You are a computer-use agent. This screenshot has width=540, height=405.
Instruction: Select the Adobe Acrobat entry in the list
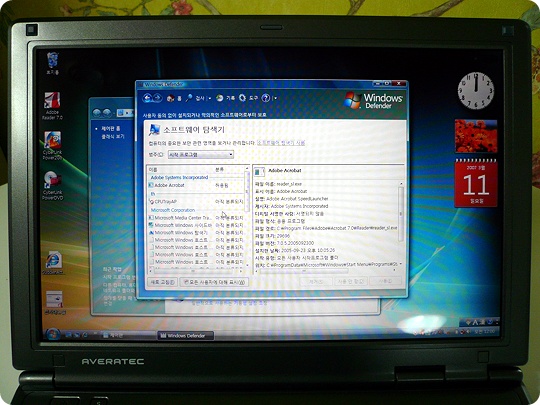(196, 185)
